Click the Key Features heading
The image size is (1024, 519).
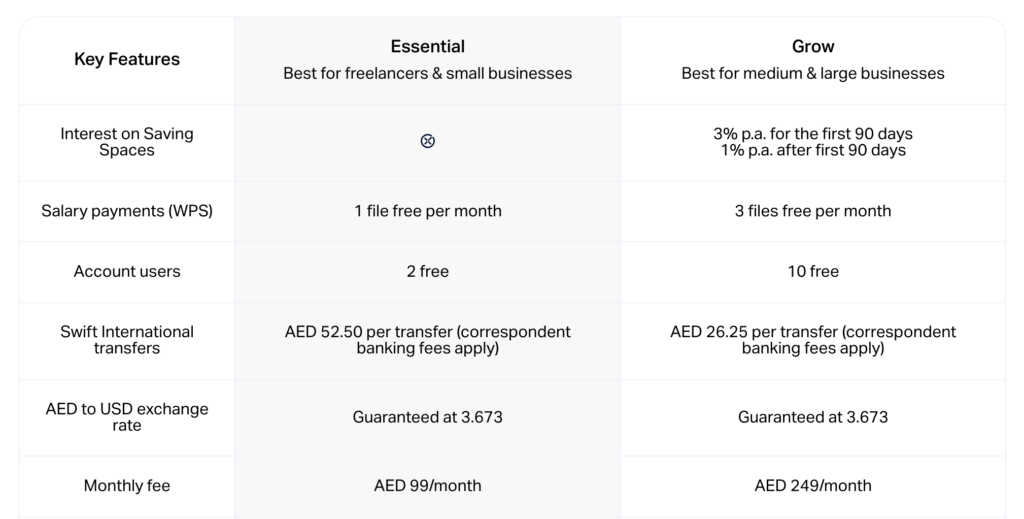pos(127,59)
